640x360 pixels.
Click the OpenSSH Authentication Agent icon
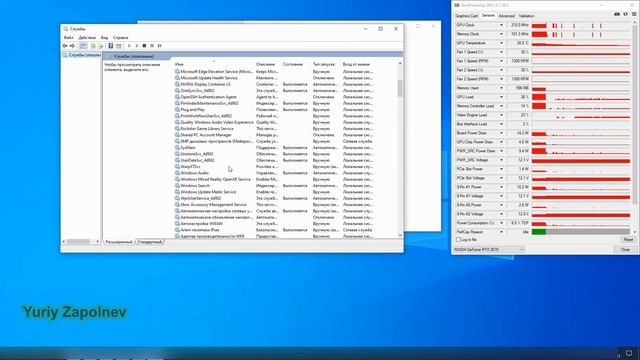pyautogui.click(x=177, y=97)
